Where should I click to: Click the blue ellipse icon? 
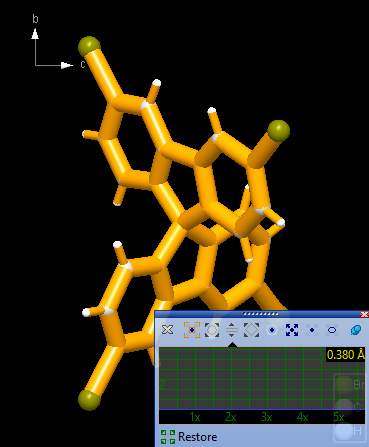[332, 330]
